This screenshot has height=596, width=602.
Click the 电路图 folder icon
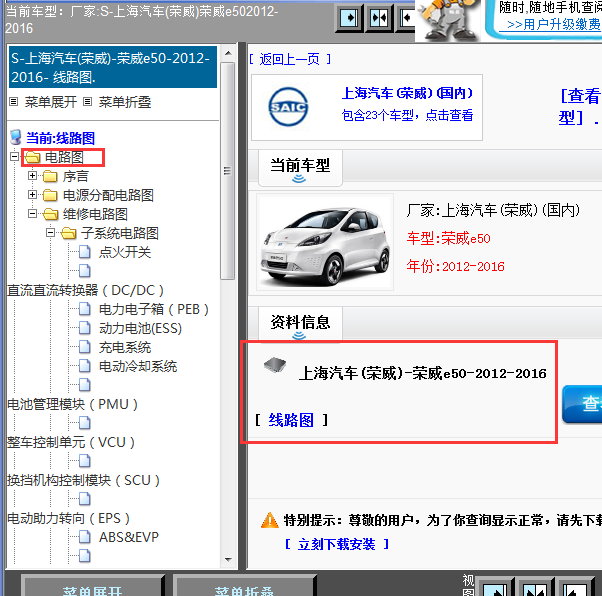tap(33, 157)
